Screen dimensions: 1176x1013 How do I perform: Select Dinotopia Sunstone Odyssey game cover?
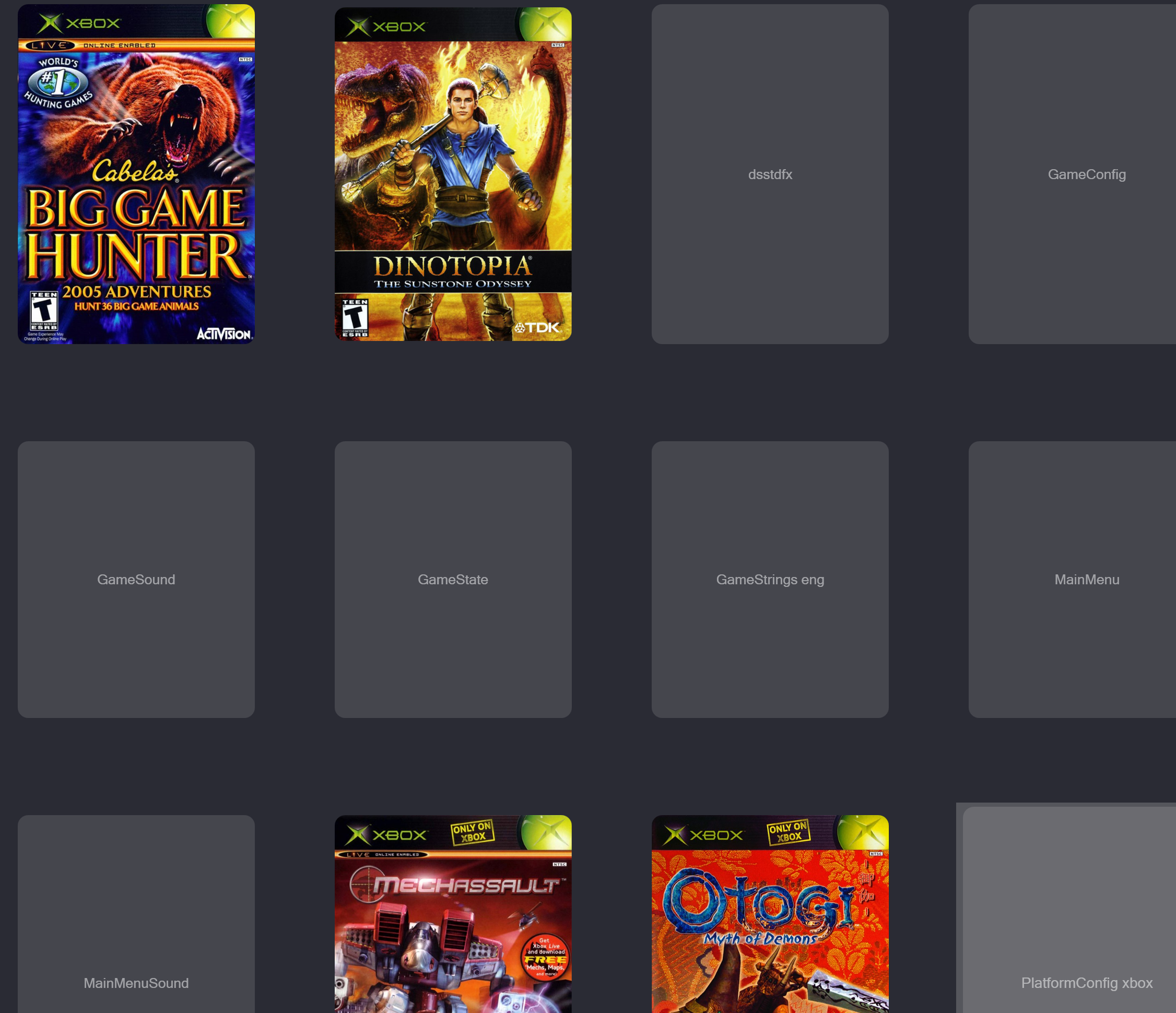tap(453, 174)
